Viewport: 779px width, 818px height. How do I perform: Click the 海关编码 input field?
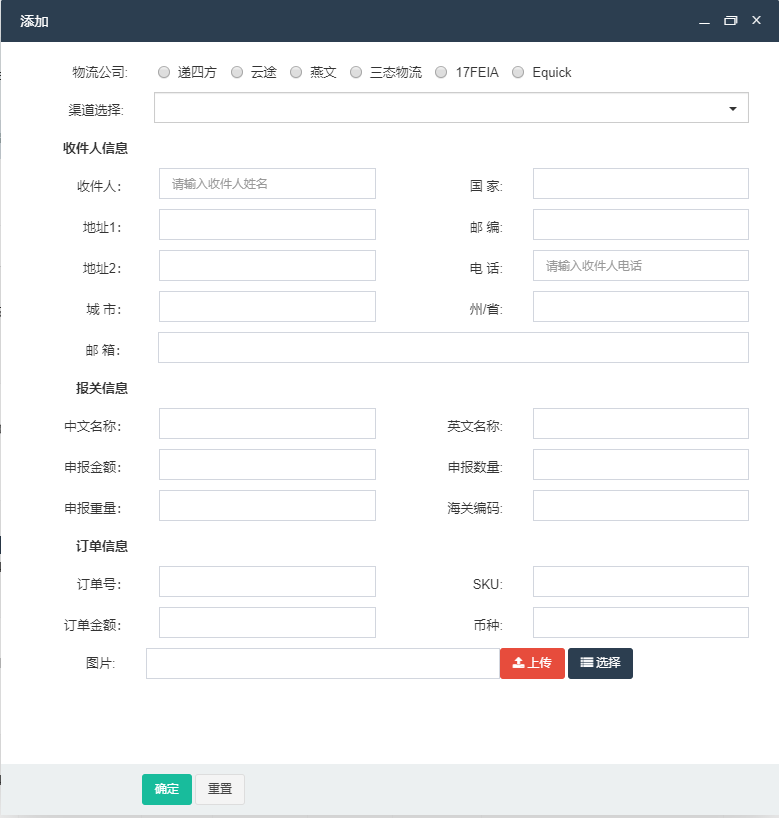click(641, 506)
